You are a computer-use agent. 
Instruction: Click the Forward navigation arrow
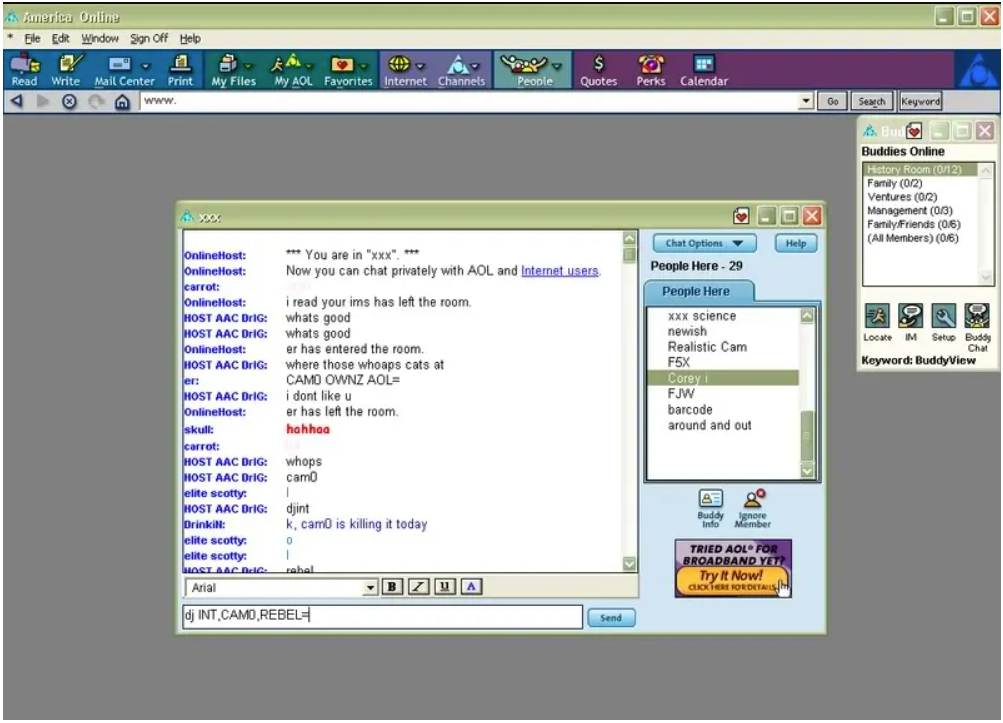click(43, 101)
